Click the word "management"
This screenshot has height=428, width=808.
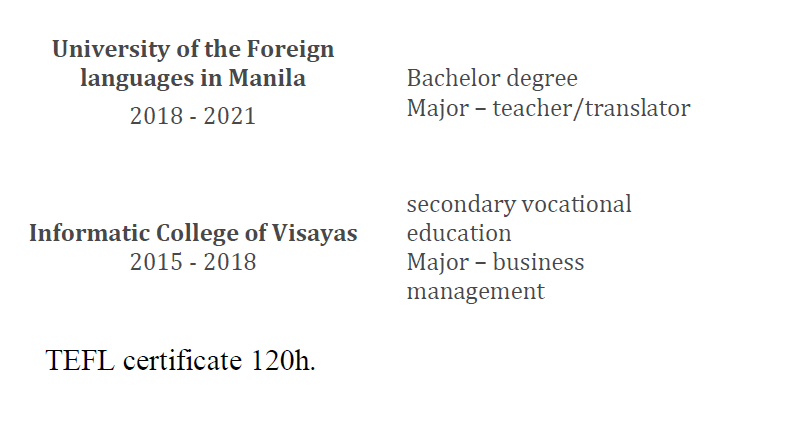click(476, 292)
